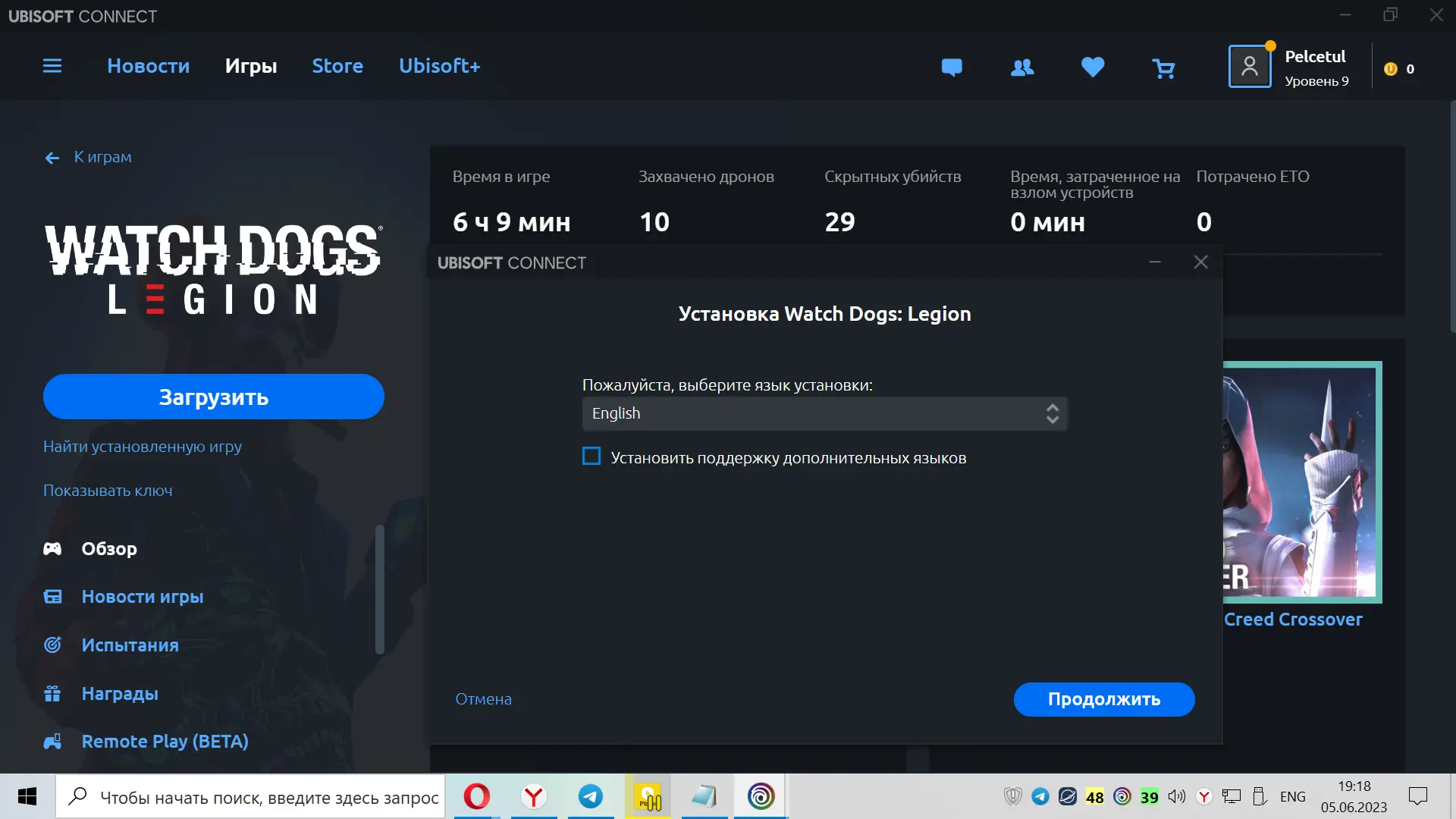Select Remote Play (BETA) in the sidebar
This screenshot has height=819, width=1456.
pyautogui.click(x=165, y=742)
